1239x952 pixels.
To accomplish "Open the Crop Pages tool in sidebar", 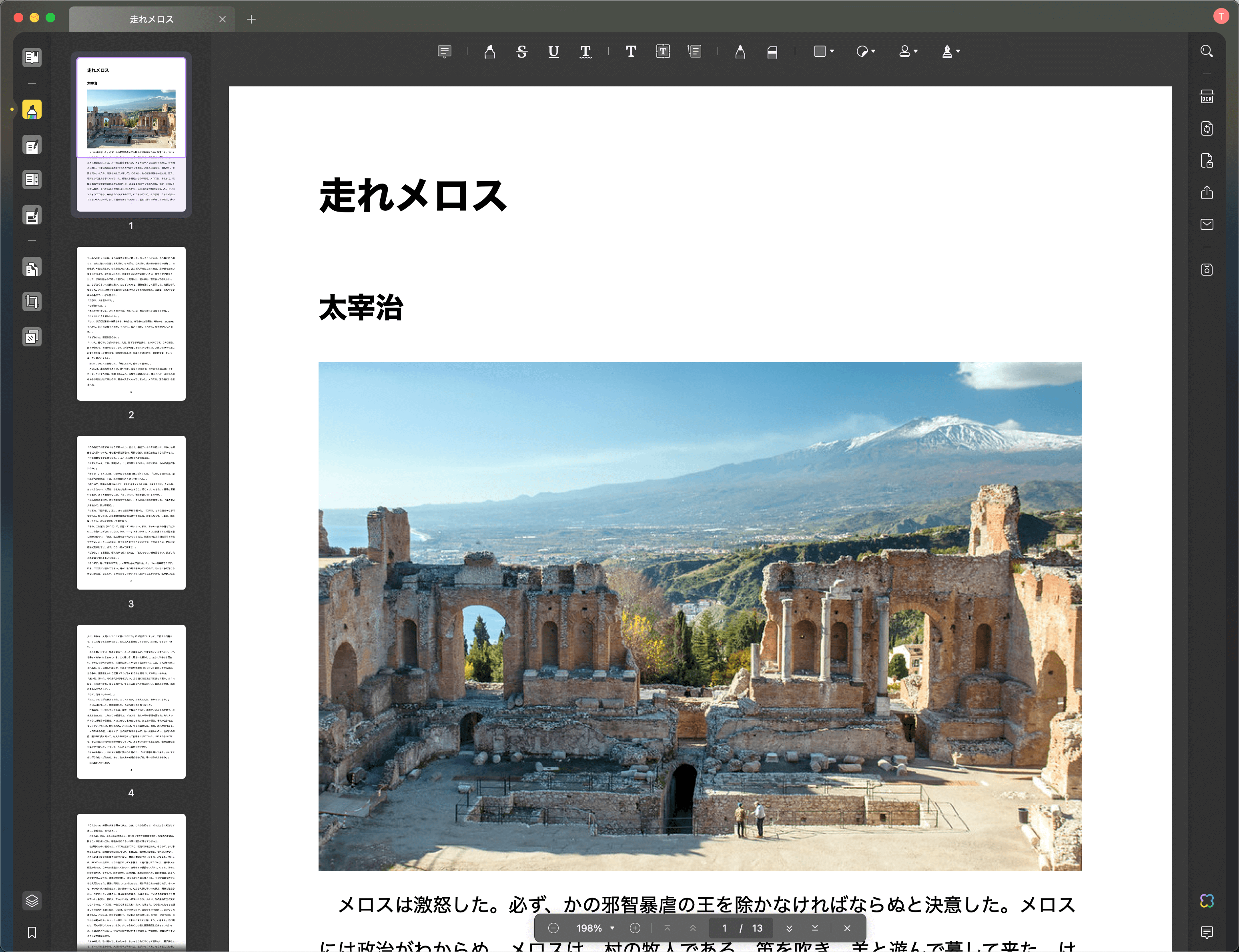I will pos(32,302).
